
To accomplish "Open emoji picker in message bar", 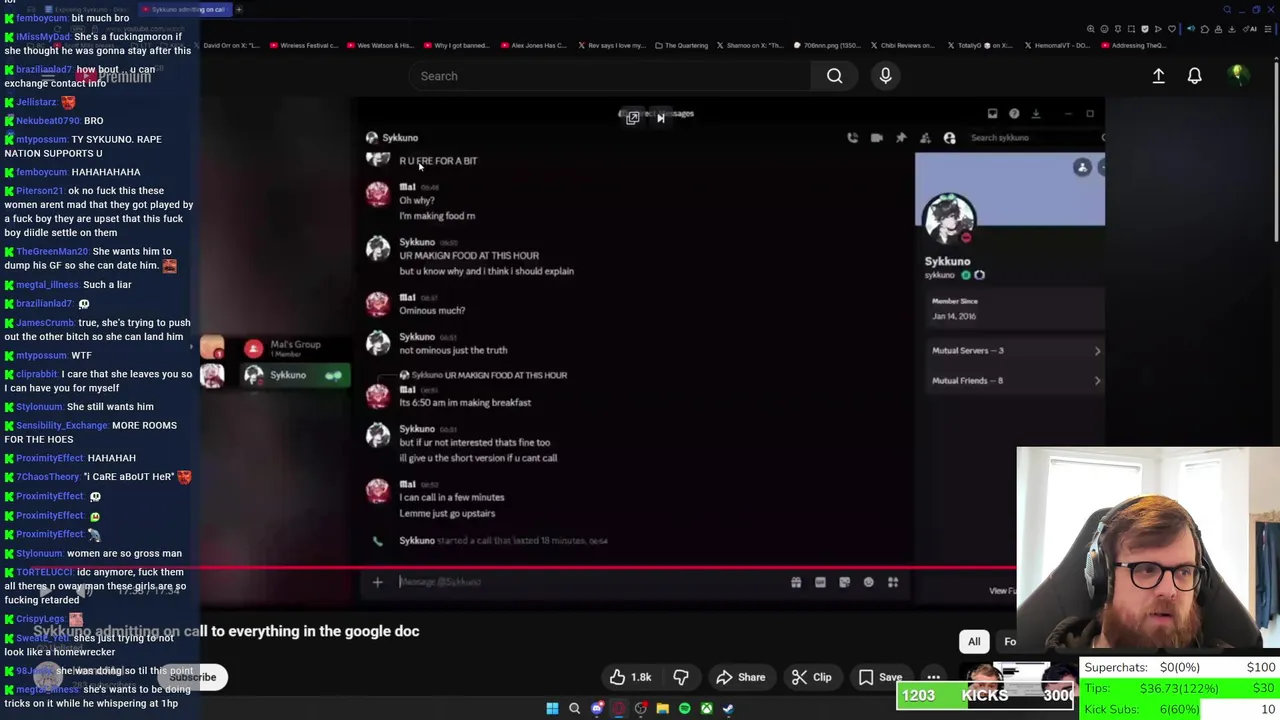I will (x=868, y=582).
